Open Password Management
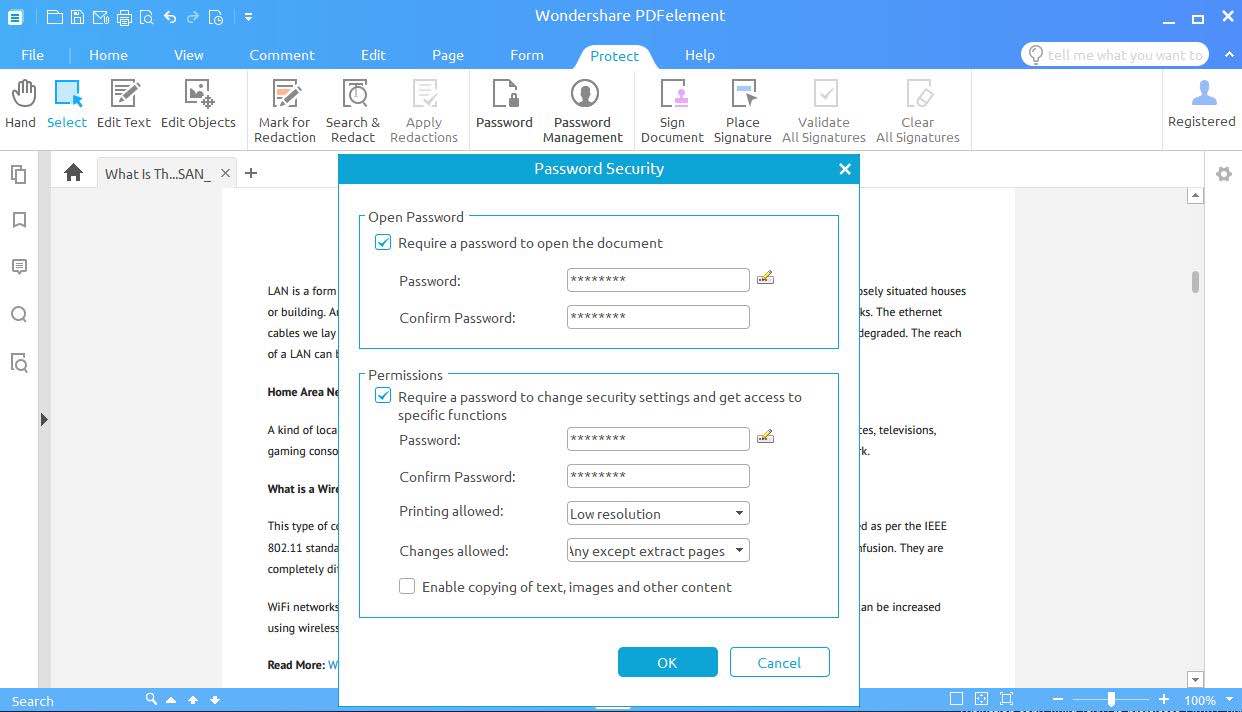 tap(583, 109)
